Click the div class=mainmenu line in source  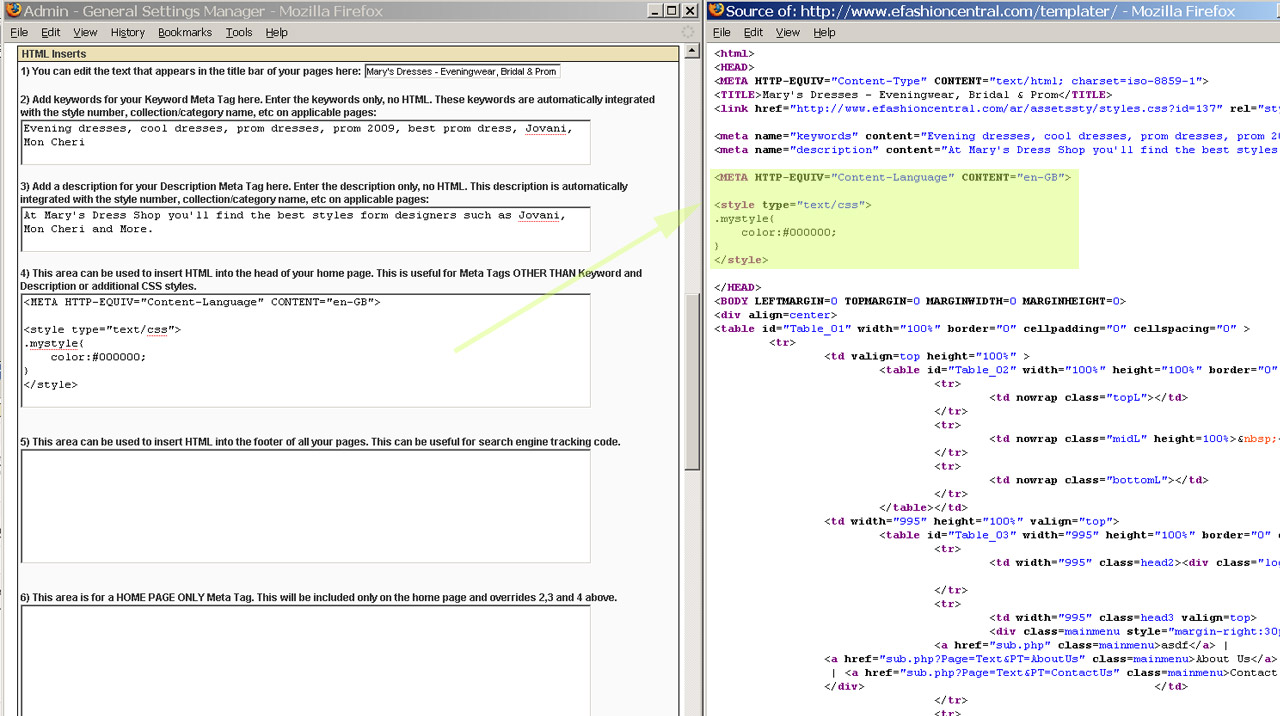tap(1134, 631)
